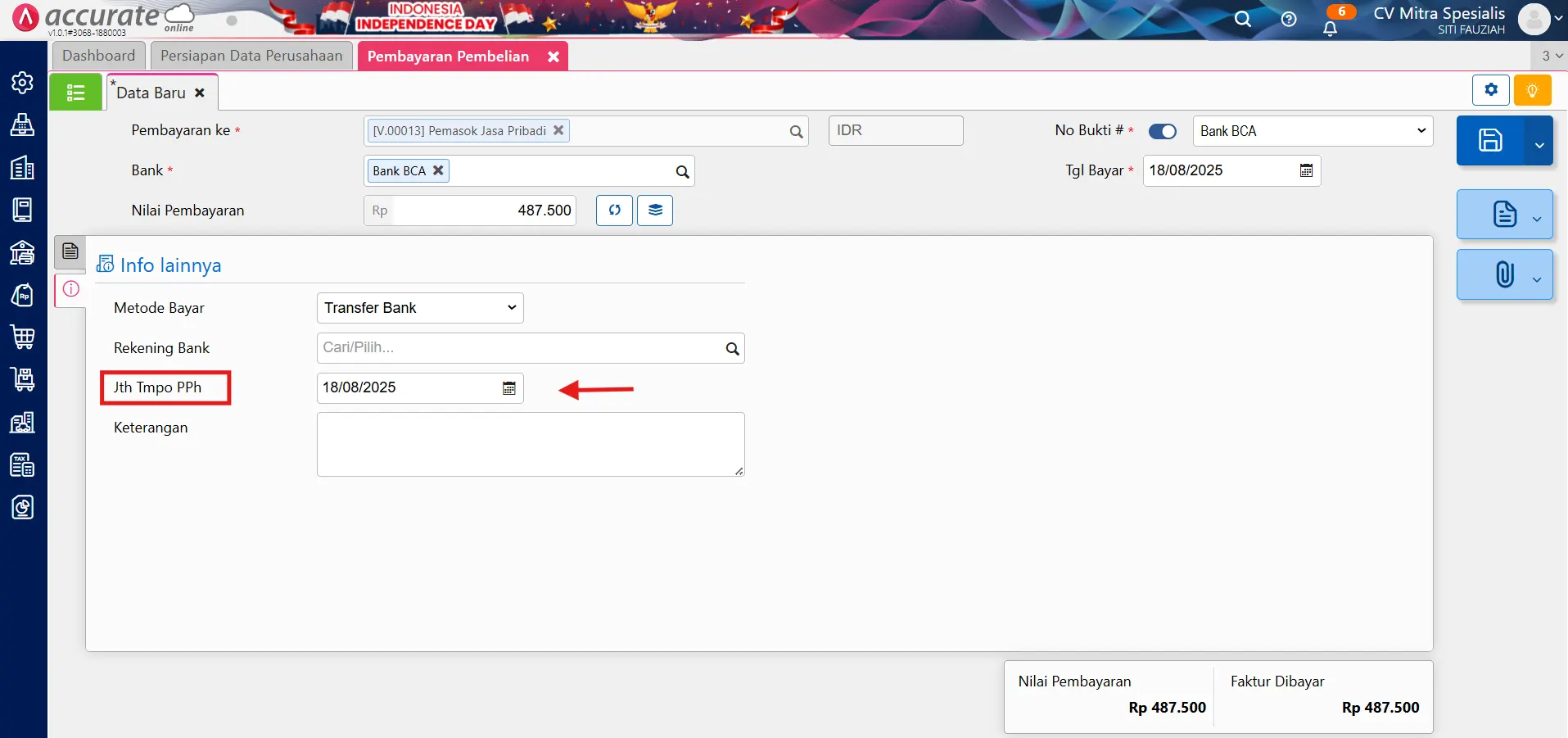Remove the Pemasok Jasa Pribadi supplier tag
Screen dimensions: 1568x738
[x=558, y=130]
